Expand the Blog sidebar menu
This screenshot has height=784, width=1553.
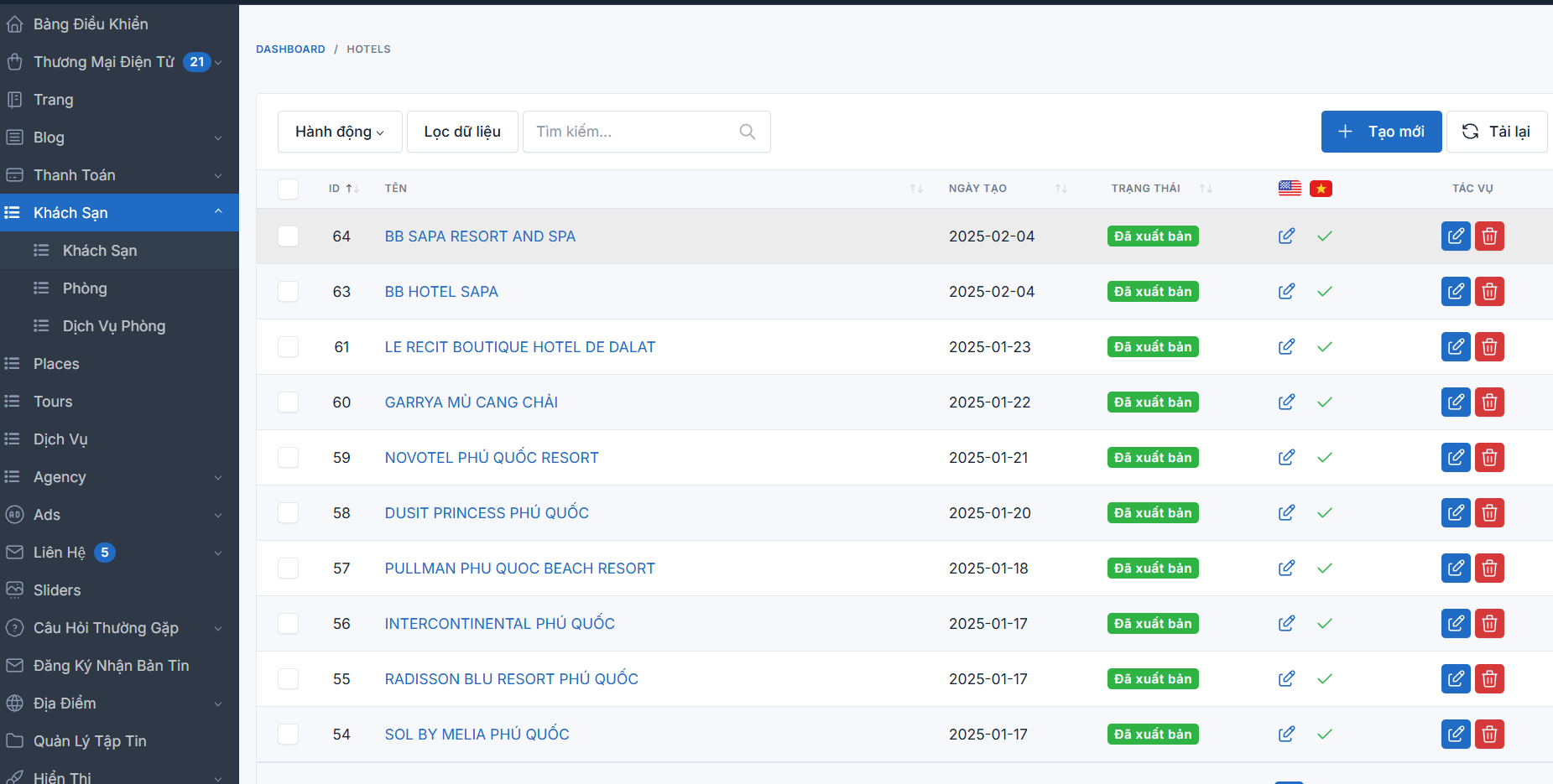tap(119, 138)
